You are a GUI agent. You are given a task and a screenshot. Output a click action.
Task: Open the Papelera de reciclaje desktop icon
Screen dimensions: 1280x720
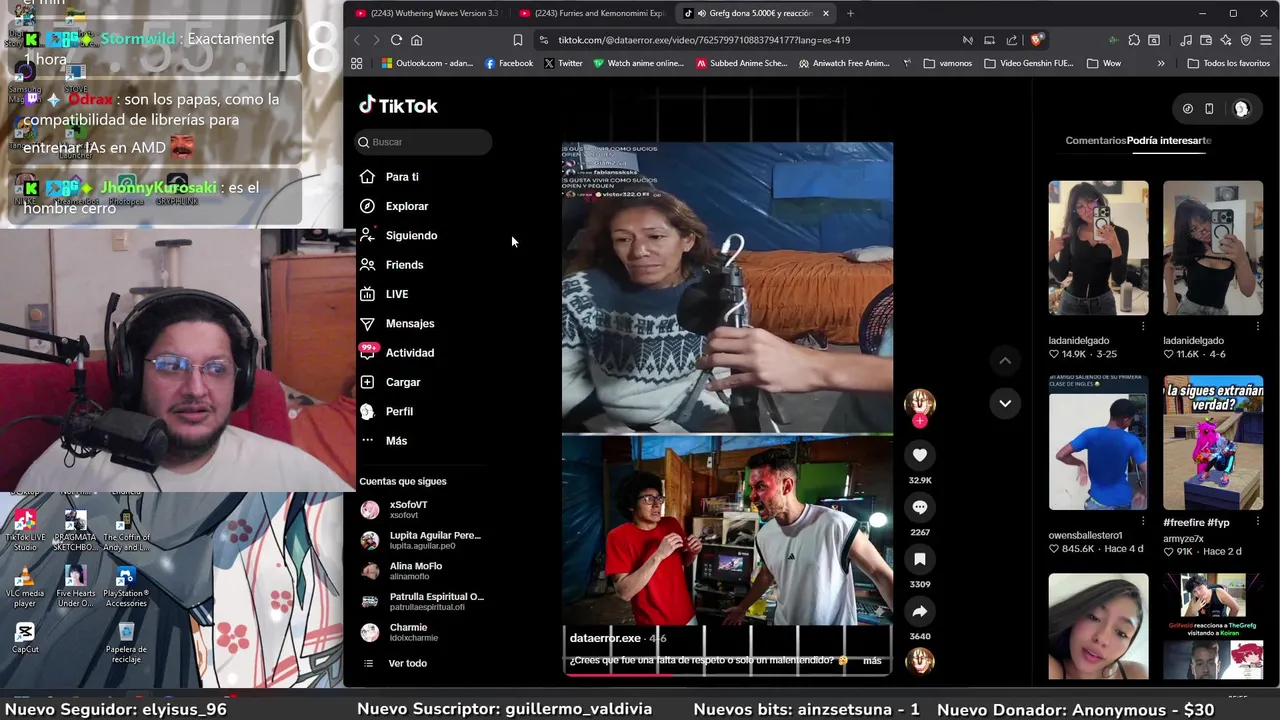coord(126,642)
